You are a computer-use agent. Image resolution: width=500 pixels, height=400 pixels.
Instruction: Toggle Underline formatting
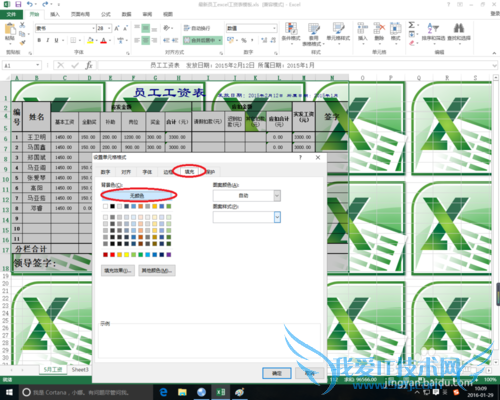tap(56, 40)
